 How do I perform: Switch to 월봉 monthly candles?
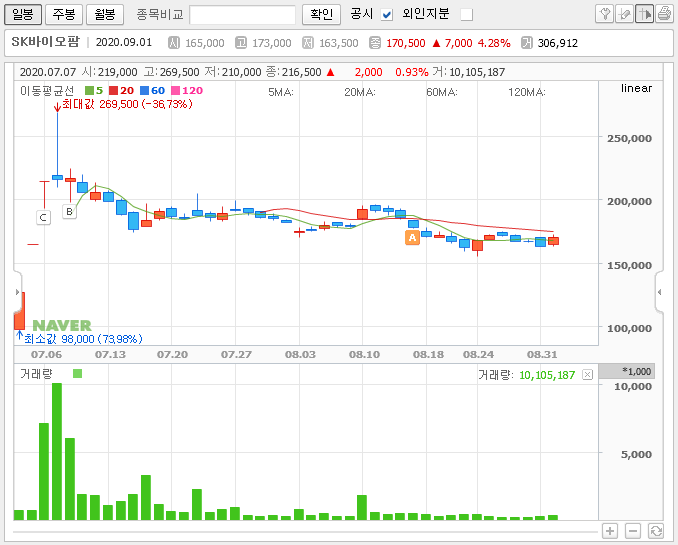(x=105, y=14)
